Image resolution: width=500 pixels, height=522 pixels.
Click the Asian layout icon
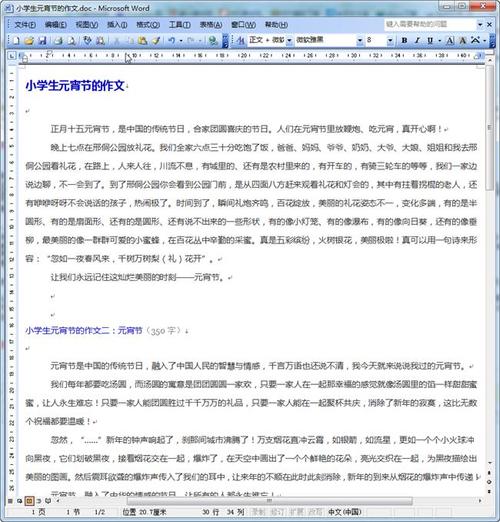tap(476, 41)
